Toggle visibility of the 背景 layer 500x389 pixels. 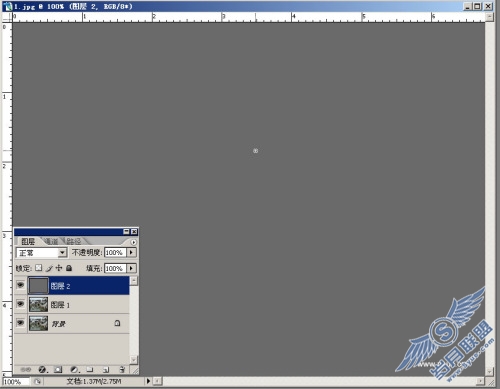click(x=20, y=323)
